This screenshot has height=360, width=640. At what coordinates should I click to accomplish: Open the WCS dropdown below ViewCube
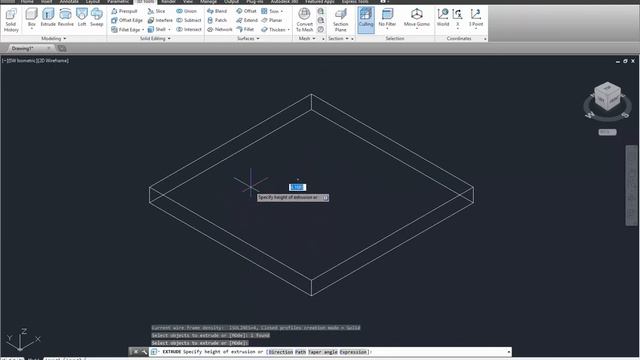[607, 132]
